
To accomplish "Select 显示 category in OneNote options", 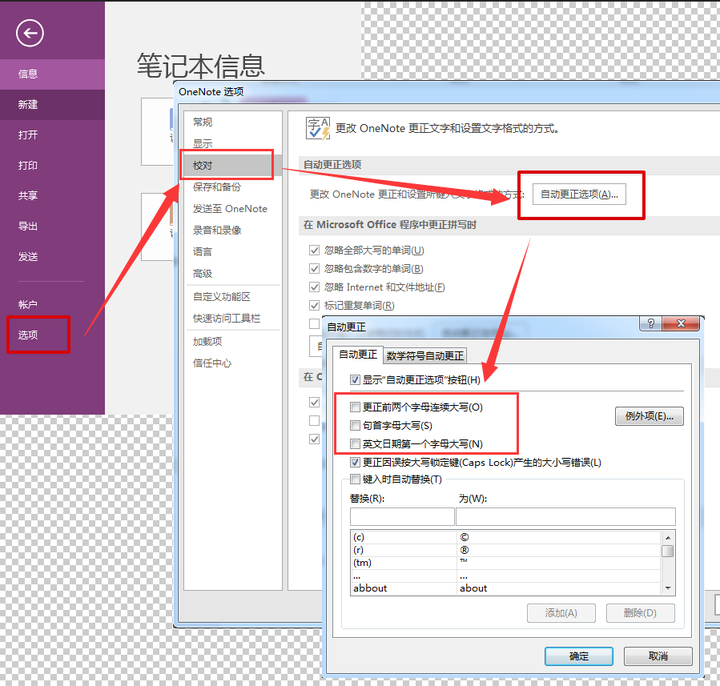I will pyautogui.click(x=233, y=144).
